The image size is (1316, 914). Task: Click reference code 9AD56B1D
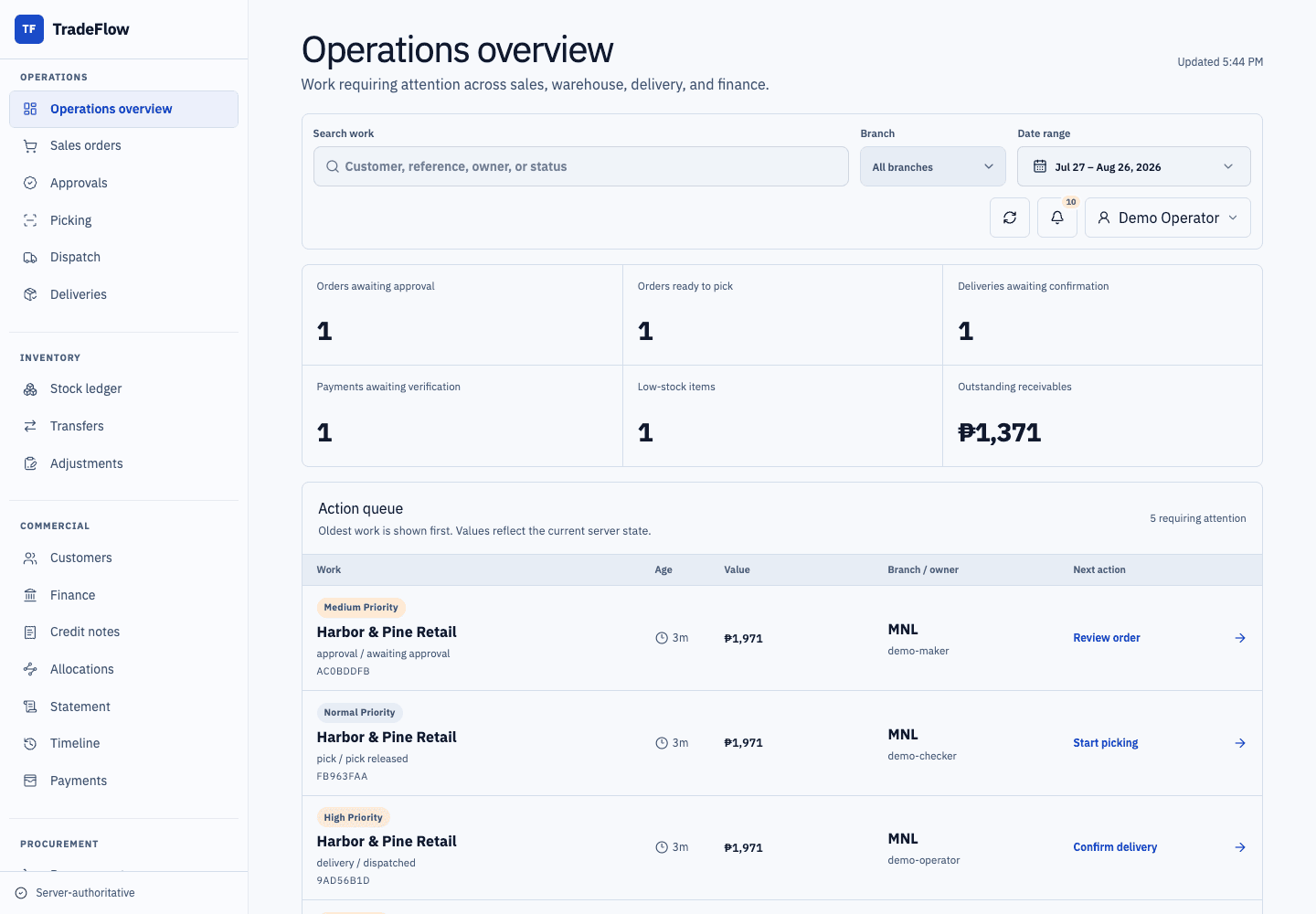[x=343, y=881]
